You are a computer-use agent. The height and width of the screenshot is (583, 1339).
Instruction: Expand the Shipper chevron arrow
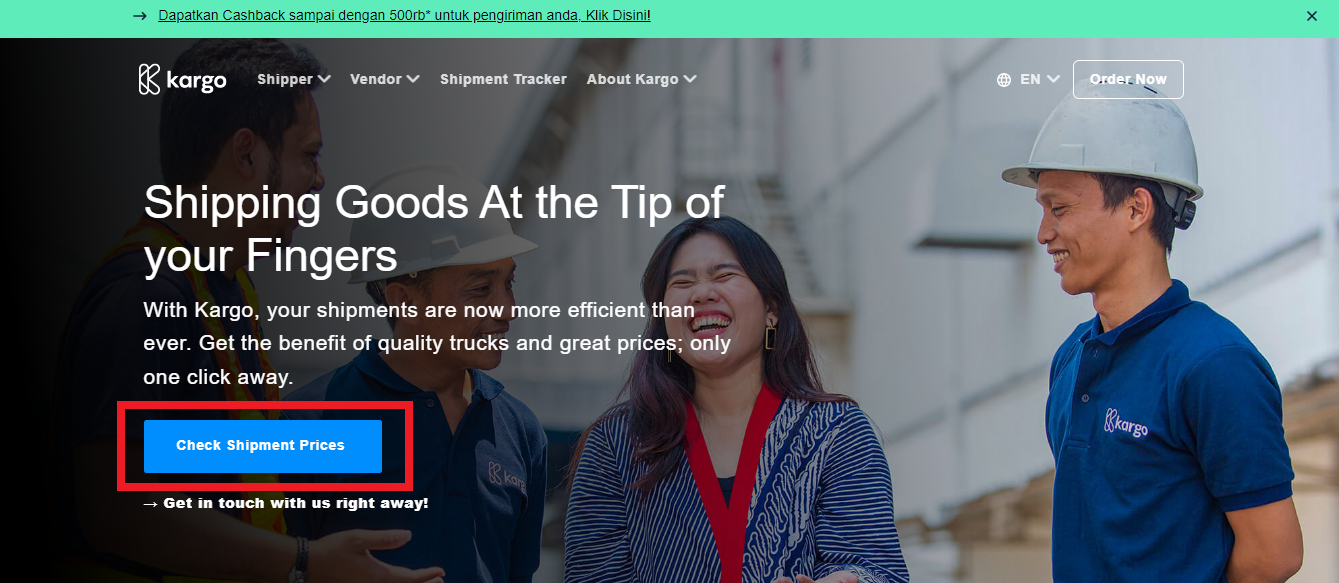(x=324, y=79)
